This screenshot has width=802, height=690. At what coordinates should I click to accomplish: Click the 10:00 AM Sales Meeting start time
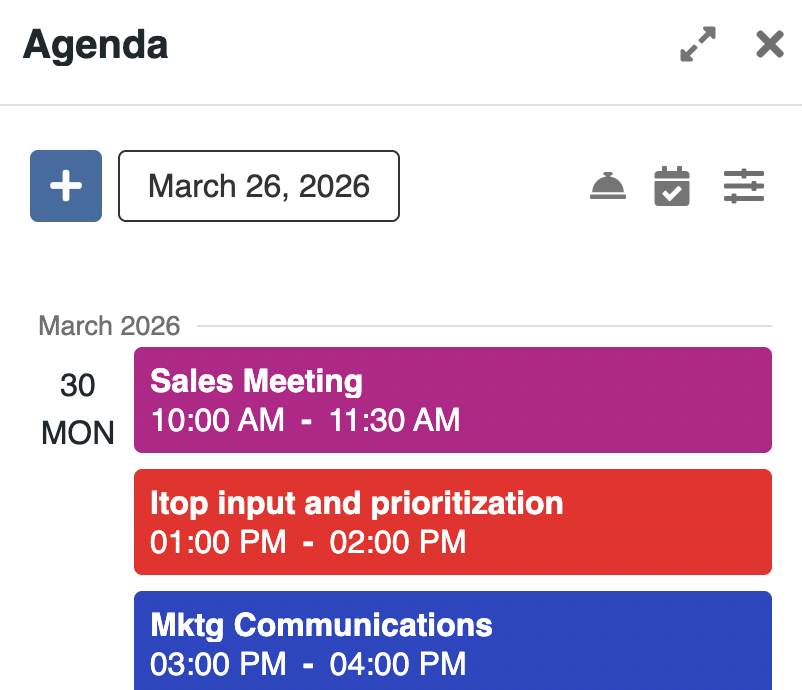tap(217, 420)
